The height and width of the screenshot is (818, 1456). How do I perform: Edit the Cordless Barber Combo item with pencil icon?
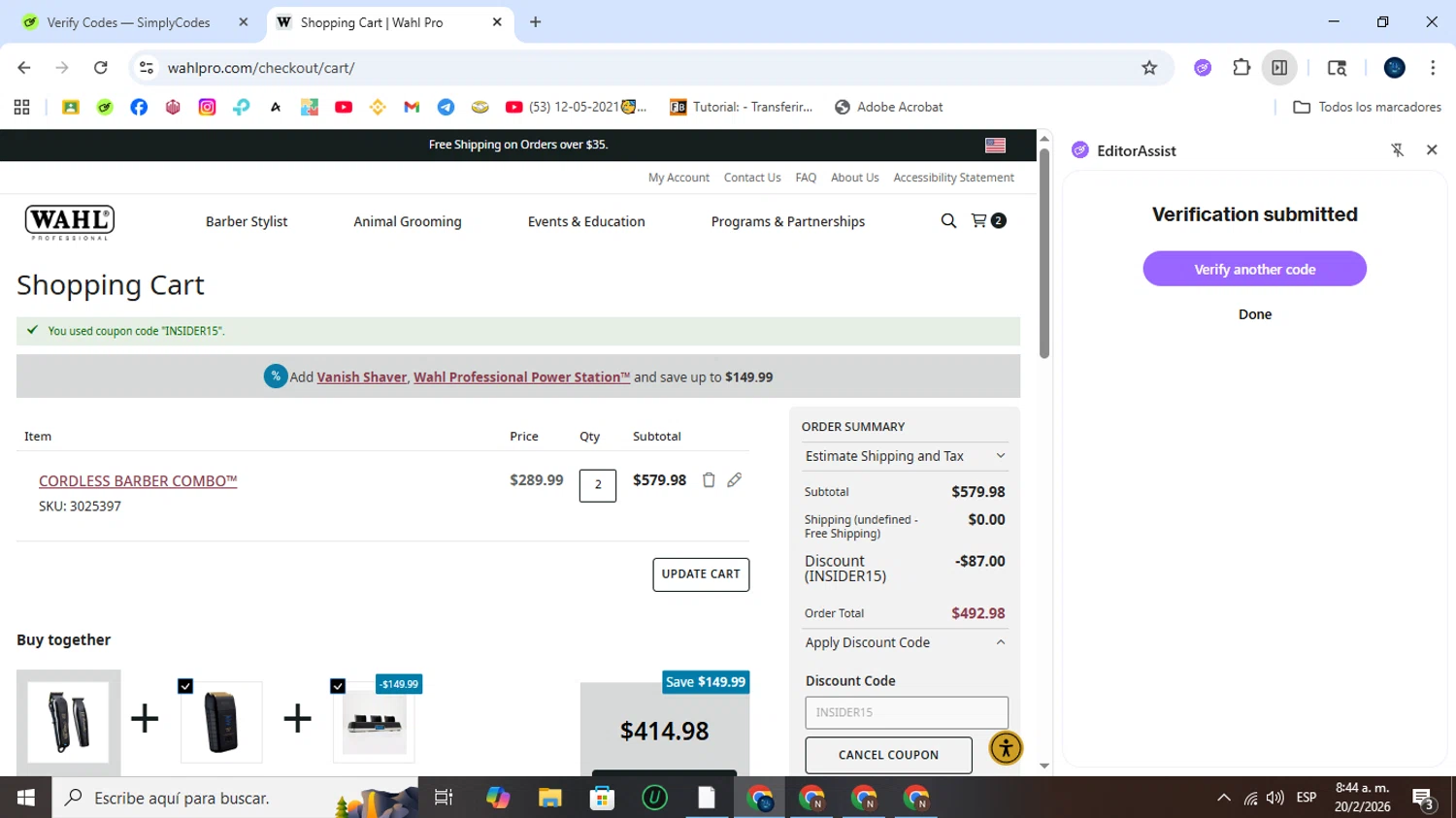point(735,480)
